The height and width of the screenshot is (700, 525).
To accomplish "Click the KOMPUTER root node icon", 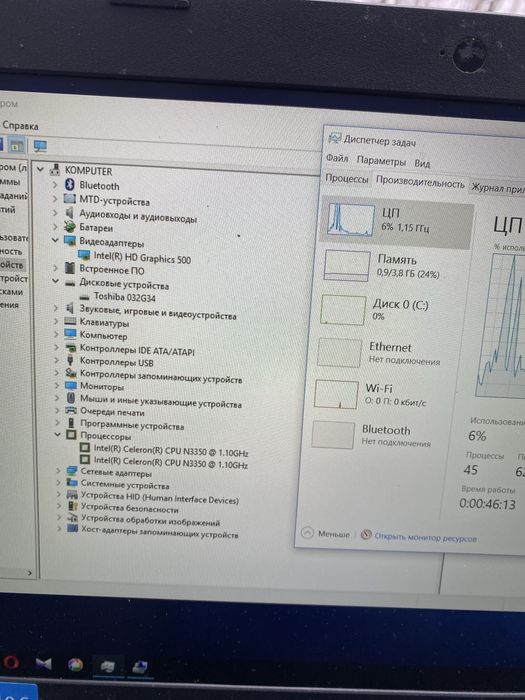I will point(55,170).
